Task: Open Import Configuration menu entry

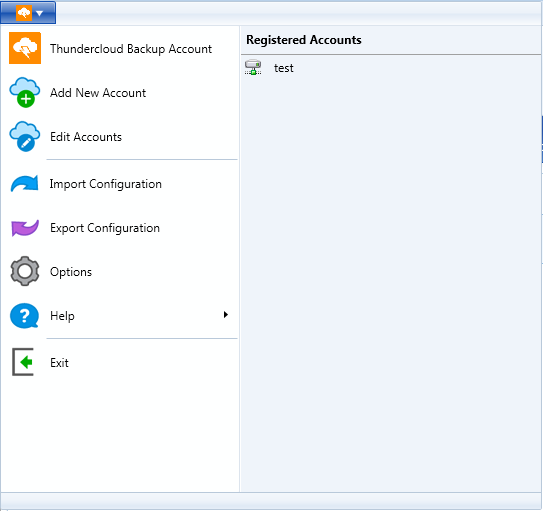Action: coord(106,184)
